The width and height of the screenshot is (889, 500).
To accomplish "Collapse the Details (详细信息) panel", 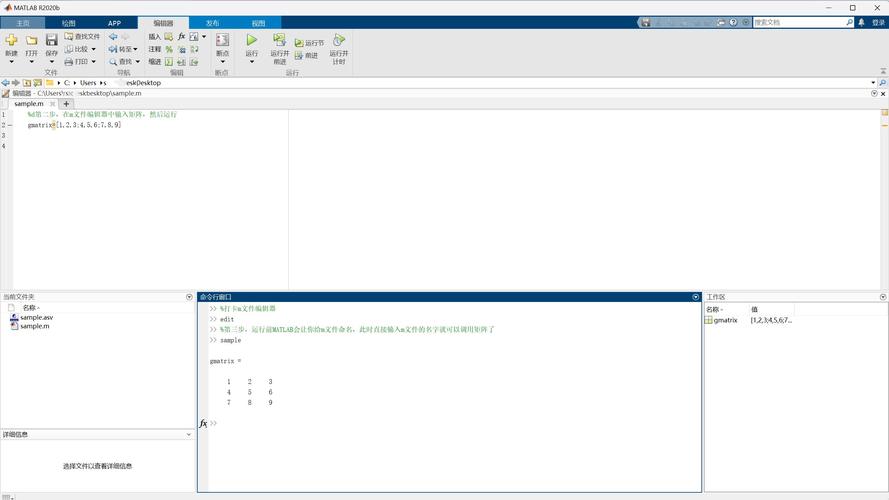I will point(189,435).
